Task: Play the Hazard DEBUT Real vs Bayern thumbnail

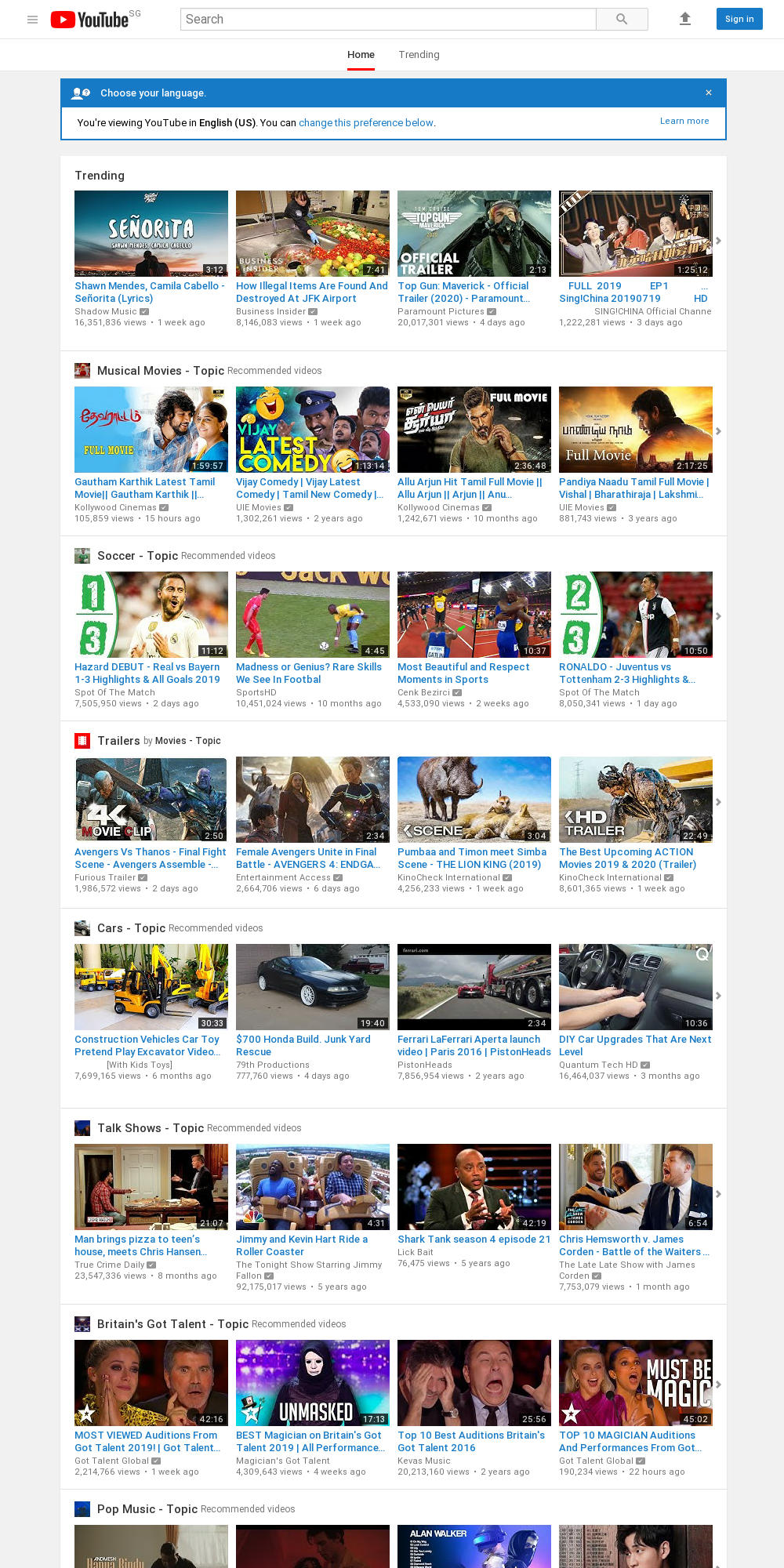Action: 151,615
